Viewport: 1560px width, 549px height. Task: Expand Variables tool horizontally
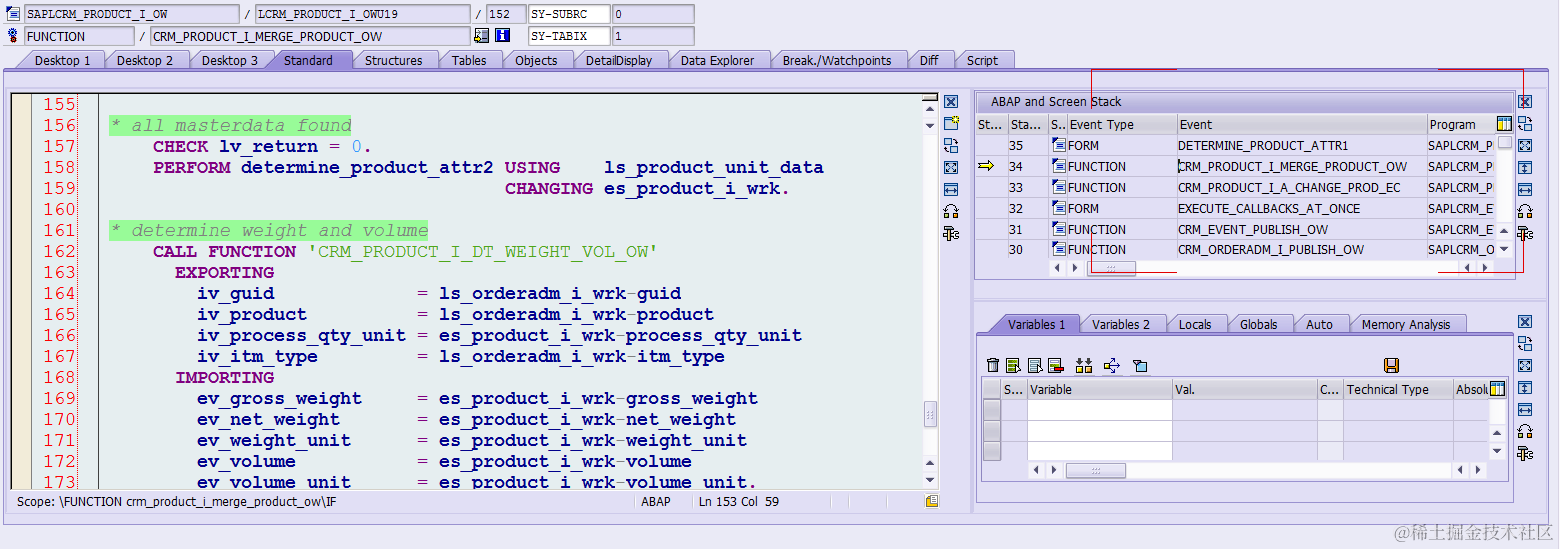pos(1525,410)
